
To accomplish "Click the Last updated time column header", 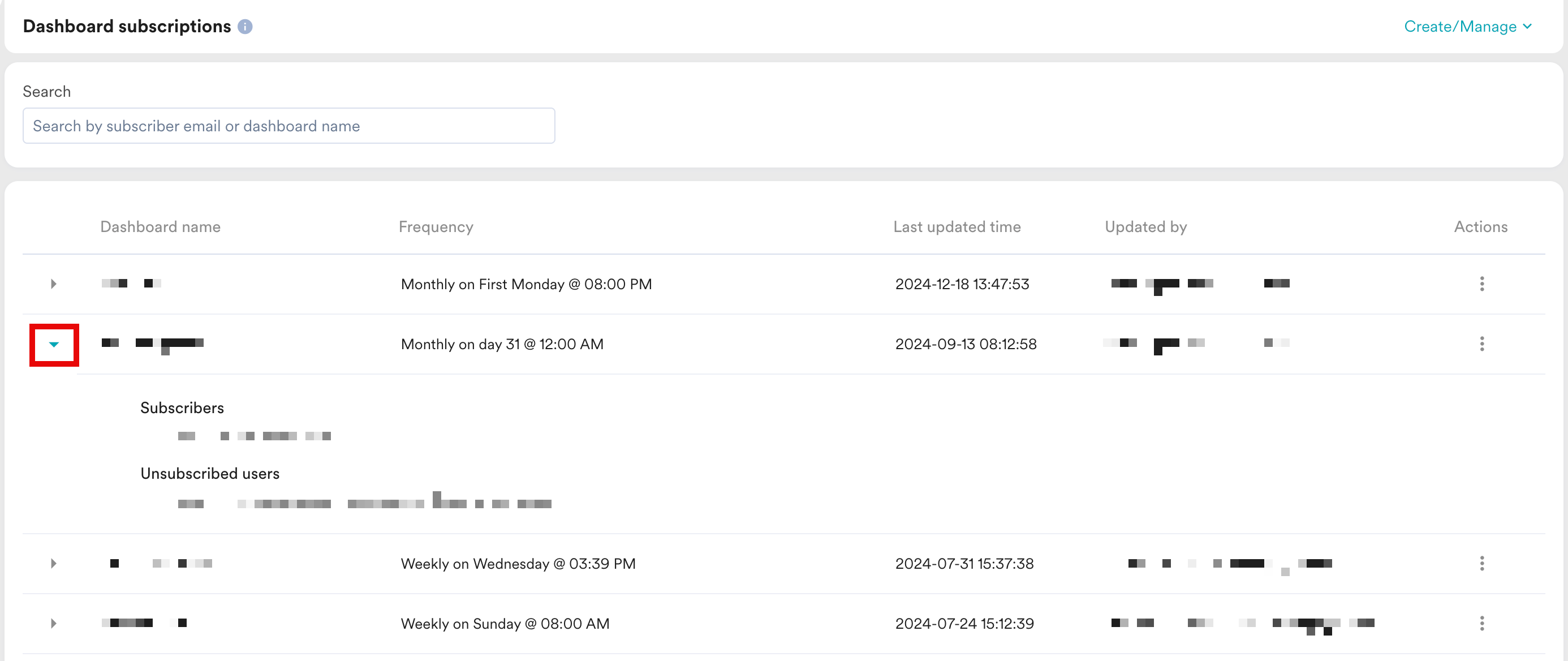I will tap(957, 228).
